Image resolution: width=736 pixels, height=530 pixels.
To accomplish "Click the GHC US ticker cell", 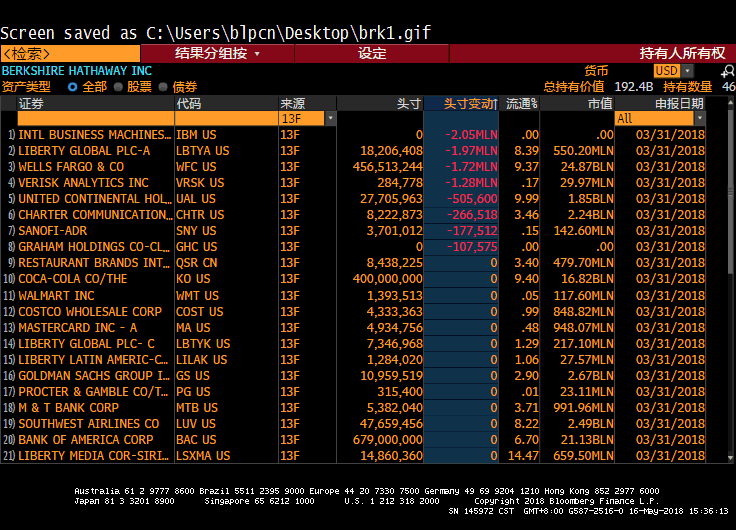I will click(x=196, y=246).
